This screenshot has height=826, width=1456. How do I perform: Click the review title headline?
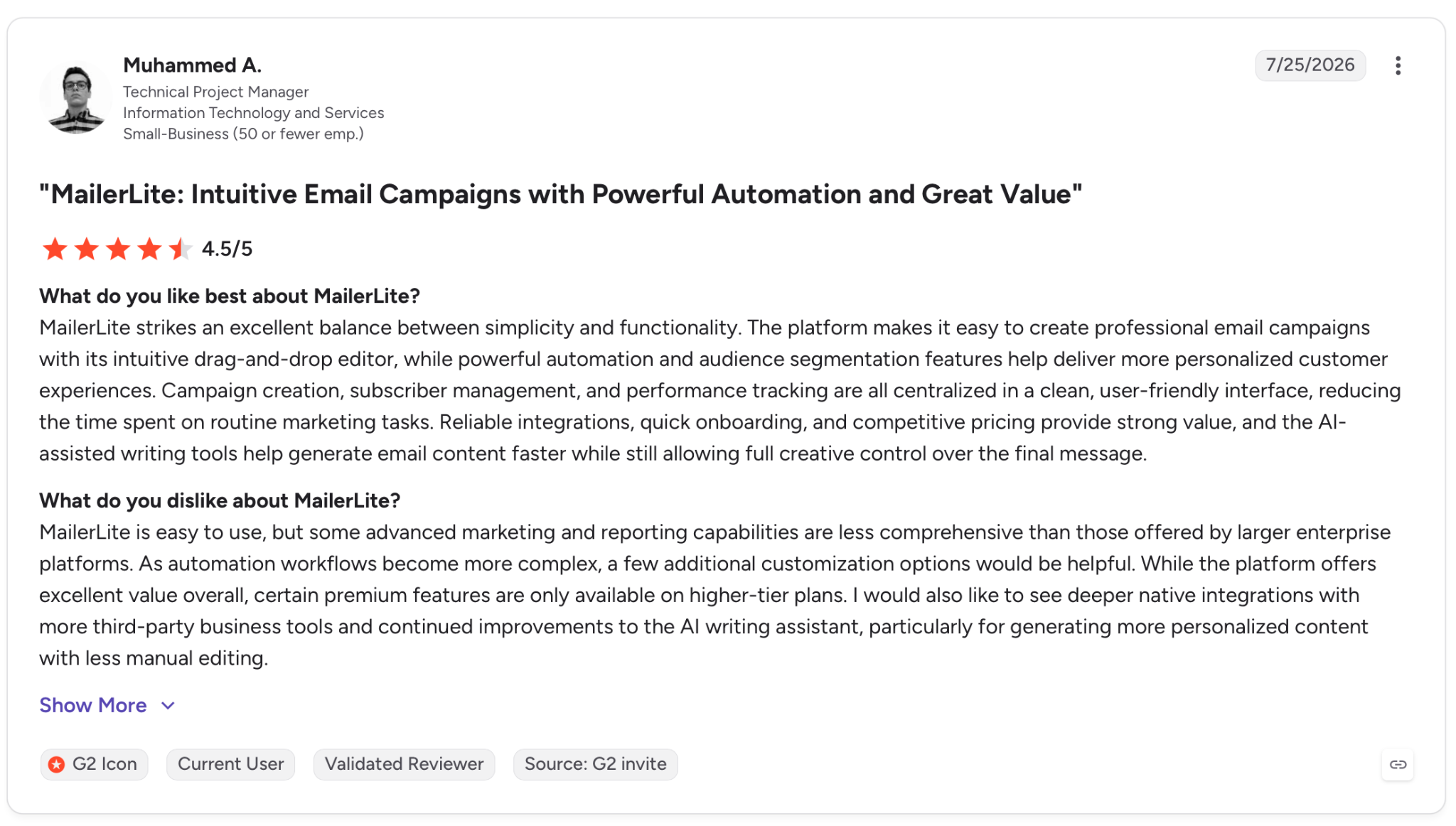click(560, 194)
